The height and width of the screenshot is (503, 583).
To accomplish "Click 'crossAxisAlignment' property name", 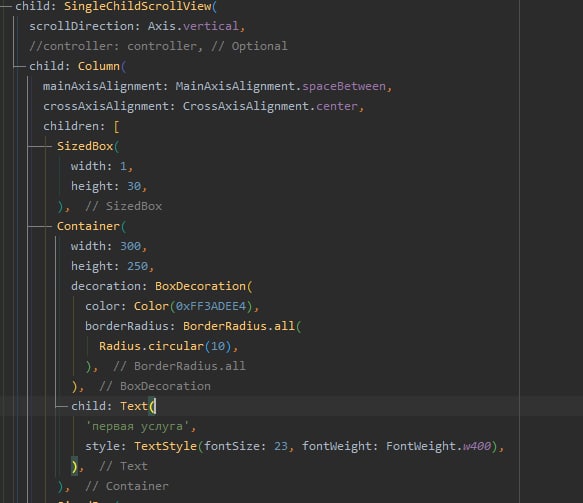I will [106, 106].
